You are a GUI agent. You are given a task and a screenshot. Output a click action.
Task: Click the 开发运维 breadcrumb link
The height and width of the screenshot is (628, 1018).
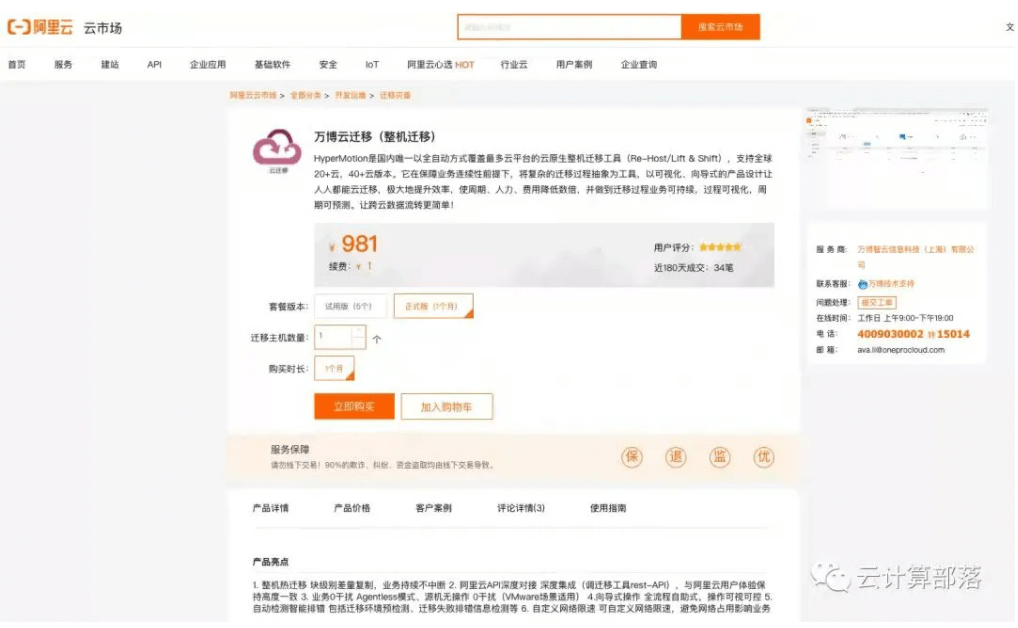[x=350, y=95]
